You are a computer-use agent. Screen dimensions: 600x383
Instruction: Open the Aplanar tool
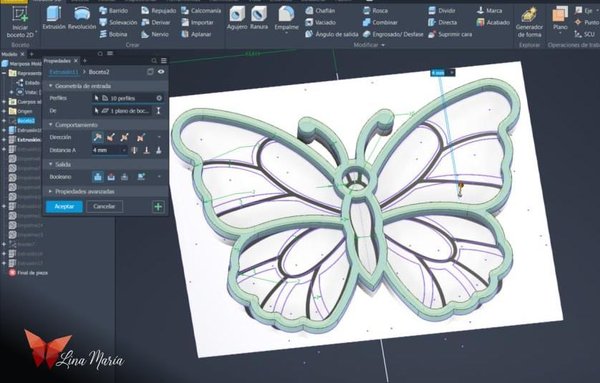click(x=196, y=34)
